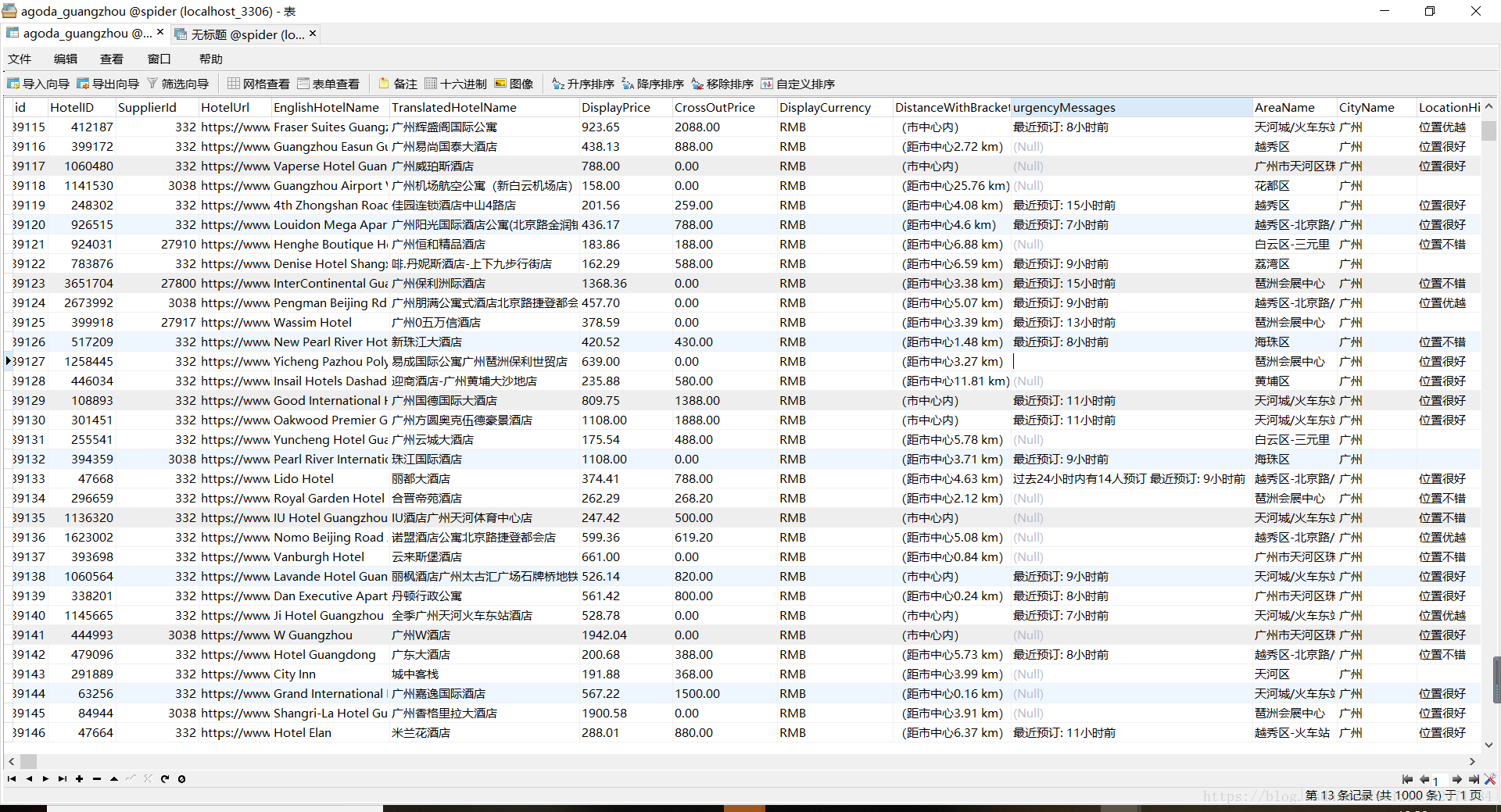The height and width of the screenshot is (812, 1501).
Task: Open the 编辑 menu
Action: click(x=66, y=59)
